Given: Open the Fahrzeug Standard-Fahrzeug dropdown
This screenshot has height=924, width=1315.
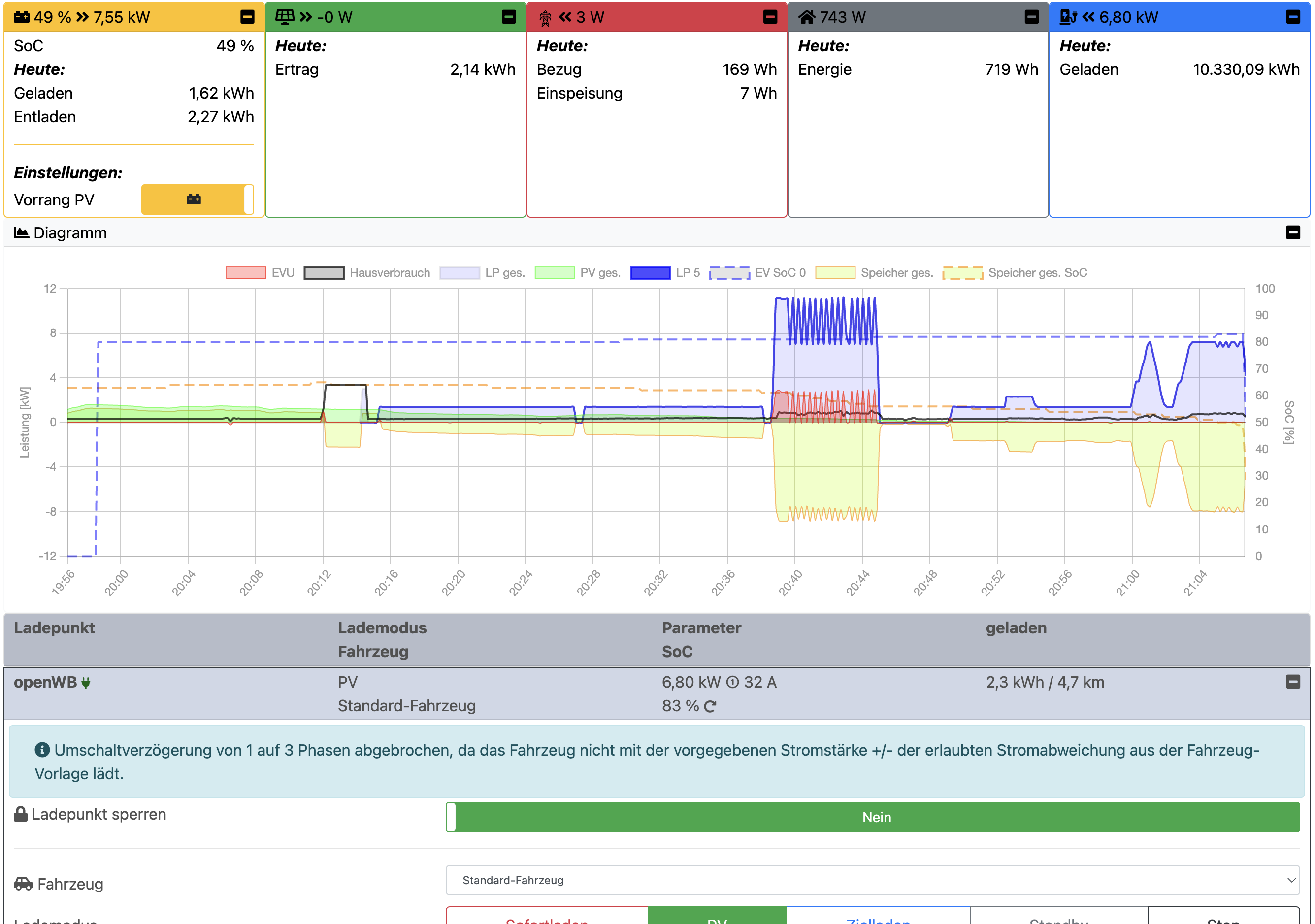Looking at the screenshot, I should [x=872, y=880].
